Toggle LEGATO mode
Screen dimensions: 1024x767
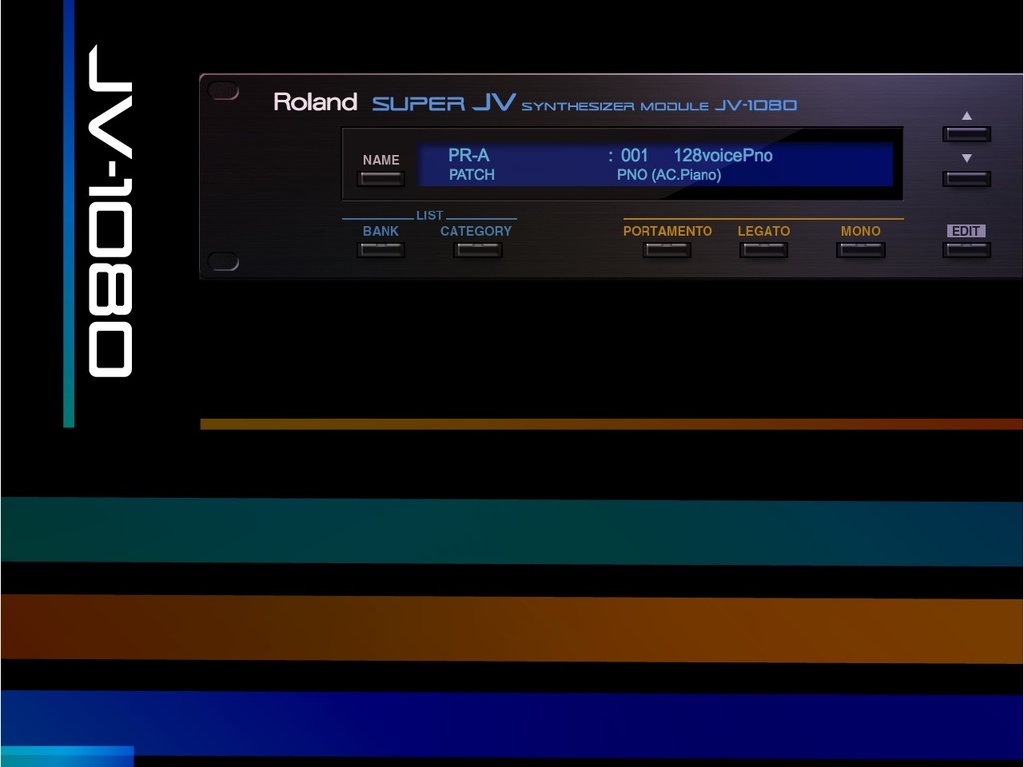point(763,250)
